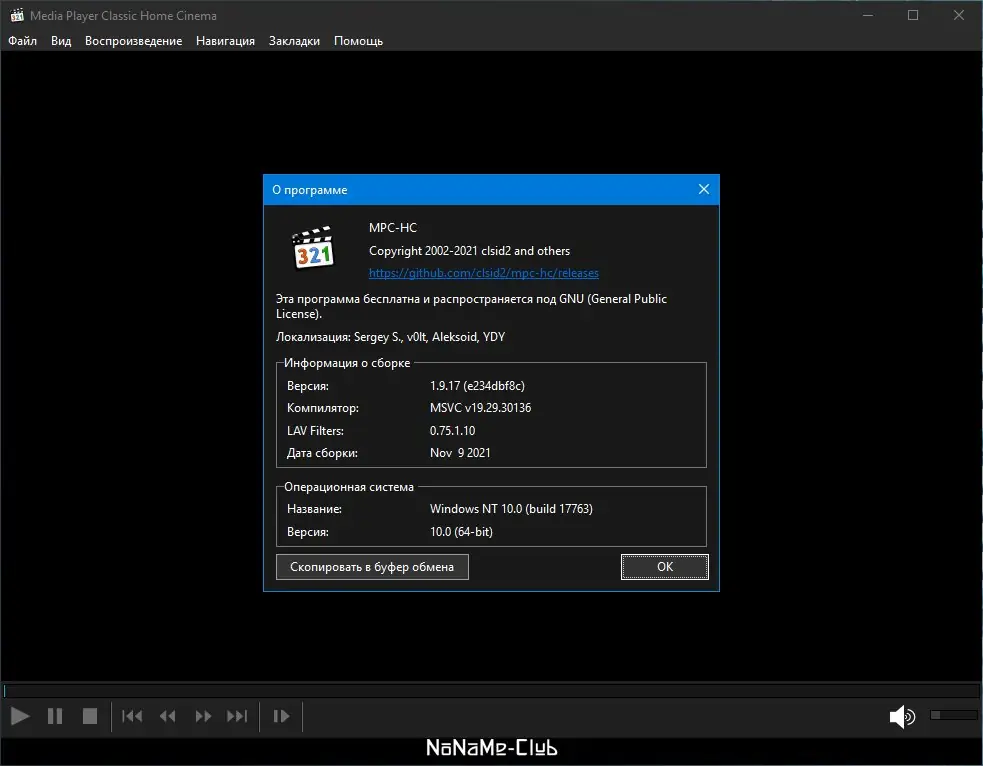Click the LAV Filters value 0.75.1.10
The width and height of the screenshot is (983, 766).
[452, 431]
